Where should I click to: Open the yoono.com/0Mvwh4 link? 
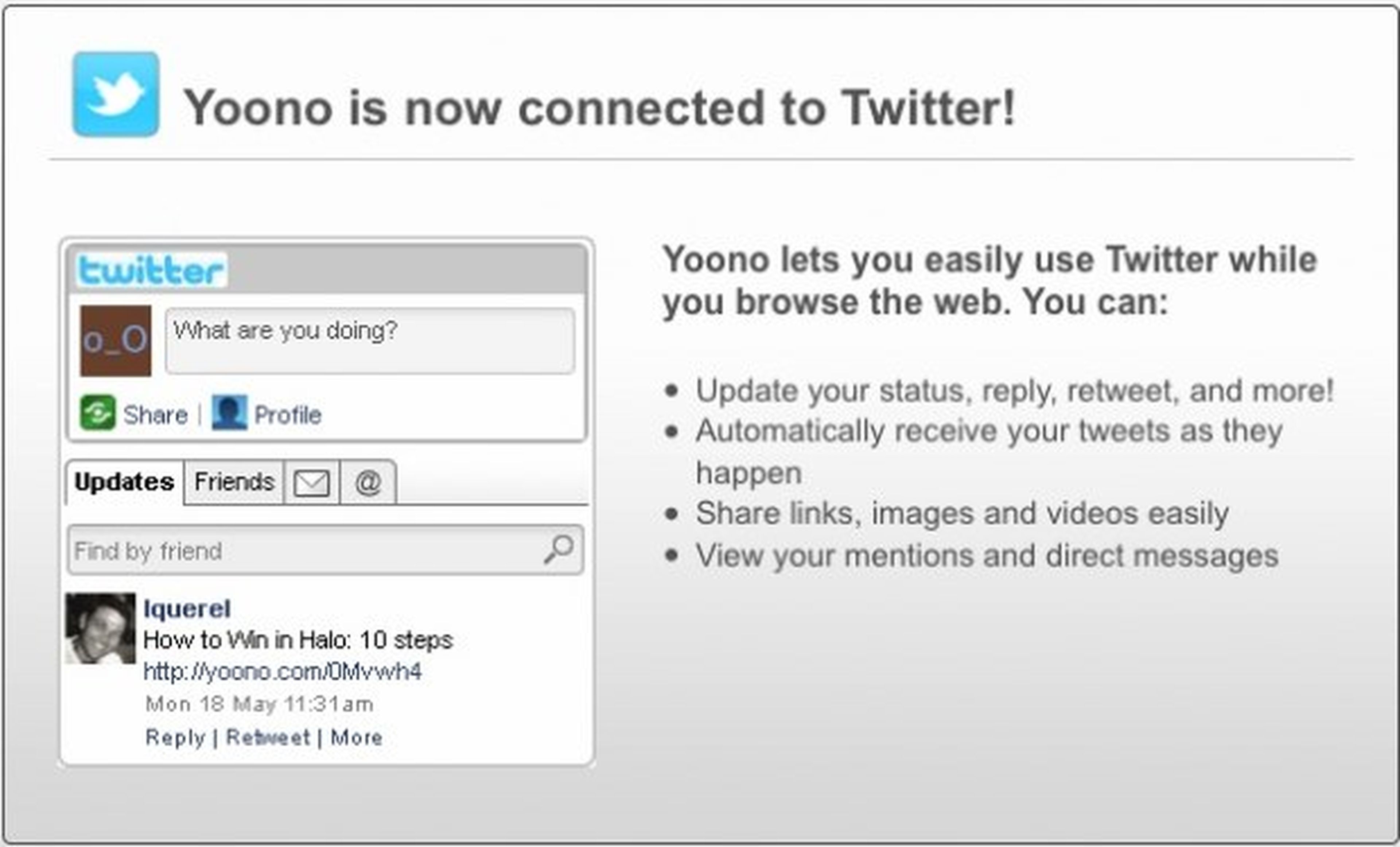pos(283,672)
